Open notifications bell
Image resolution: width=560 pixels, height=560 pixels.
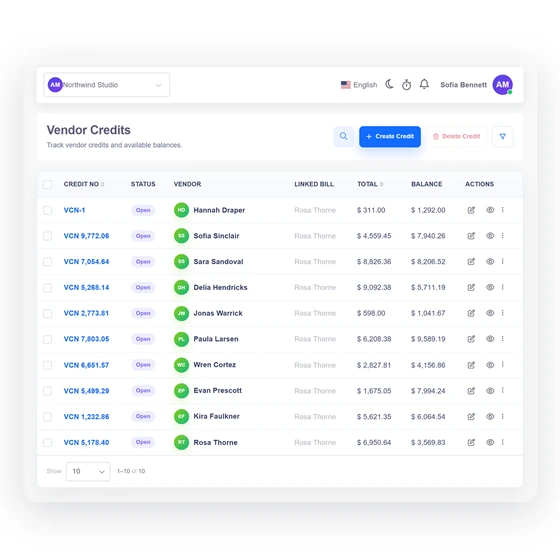424,84
